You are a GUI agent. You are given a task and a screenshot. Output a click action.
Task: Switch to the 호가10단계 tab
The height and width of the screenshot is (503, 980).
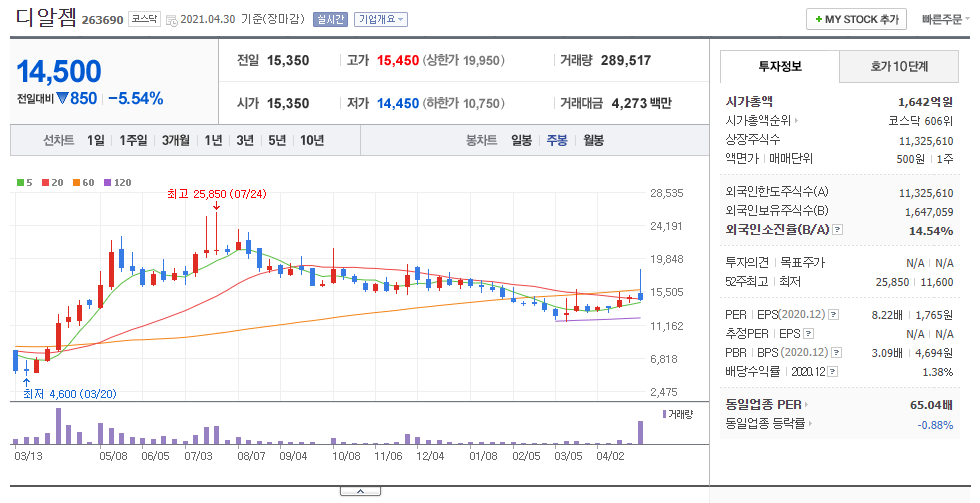[x=899, y=66]
